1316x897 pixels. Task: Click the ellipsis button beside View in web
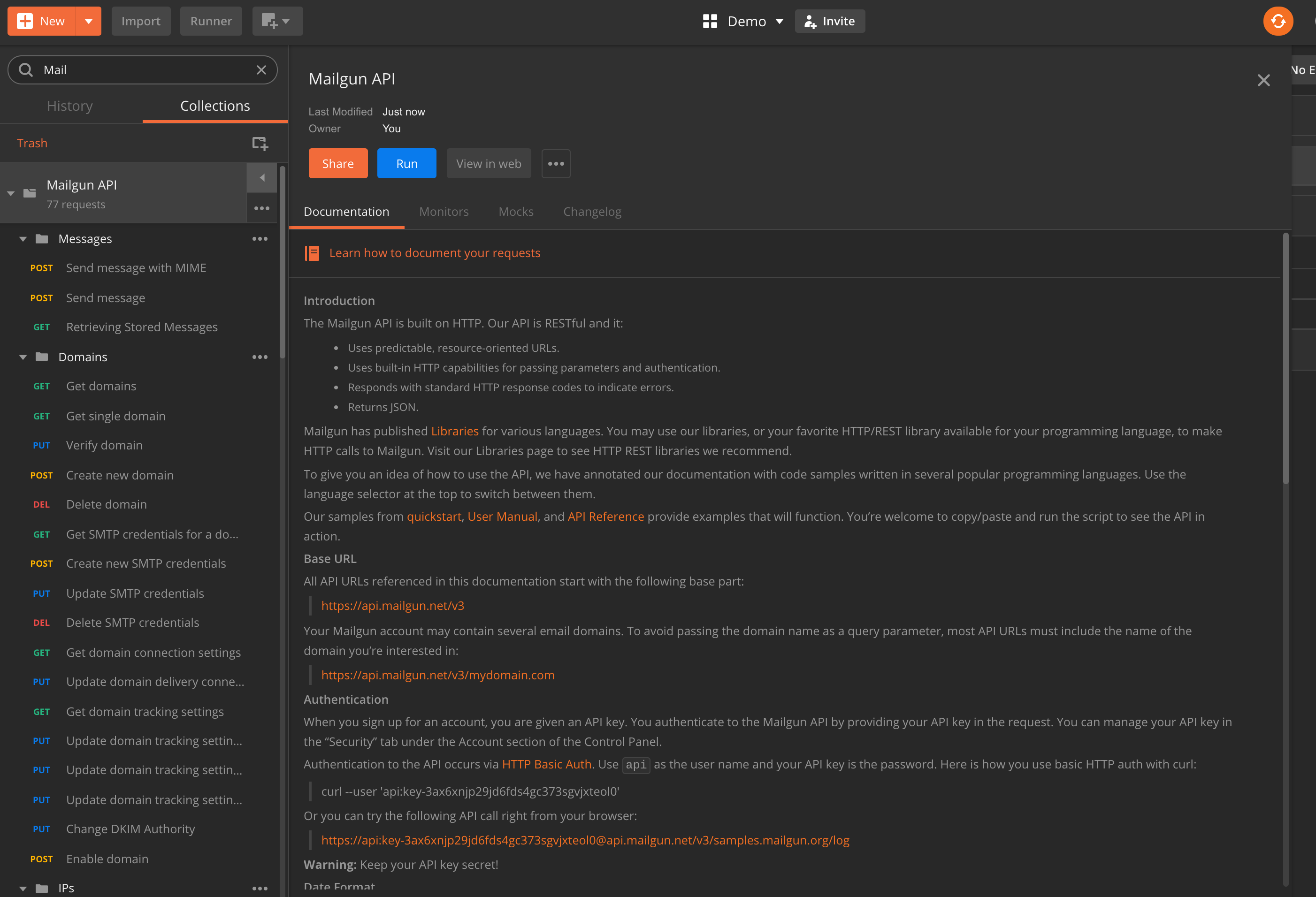(x=556, y=164)
